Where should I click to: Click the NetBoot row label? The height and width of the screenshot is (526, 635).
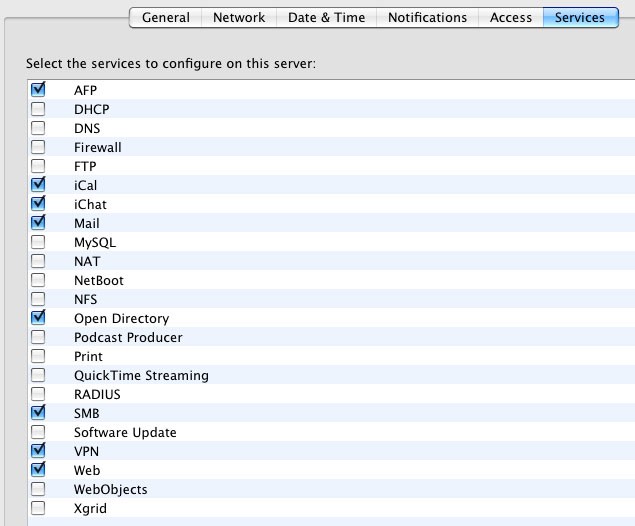tap(99, 281)
